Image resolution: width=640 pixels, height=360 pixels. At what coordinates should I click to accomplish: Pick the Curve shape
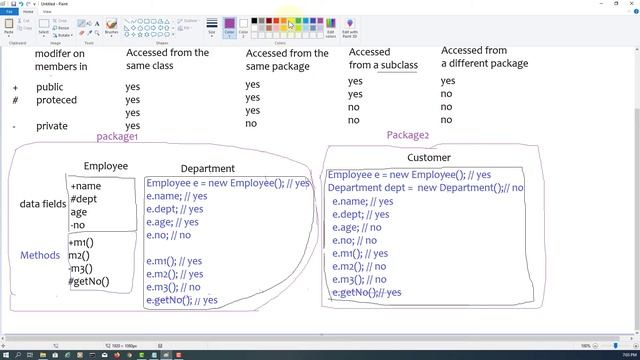(133, 21)
